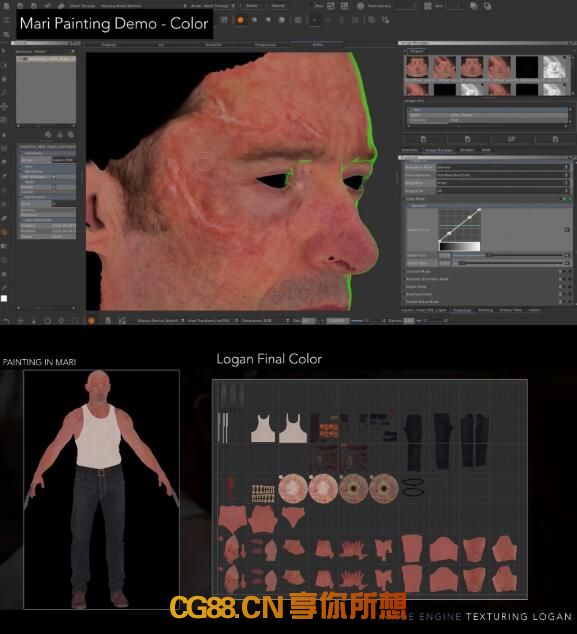Switch to the Shelf tab
Screen dimensions: 577x634
coord(486,150)
